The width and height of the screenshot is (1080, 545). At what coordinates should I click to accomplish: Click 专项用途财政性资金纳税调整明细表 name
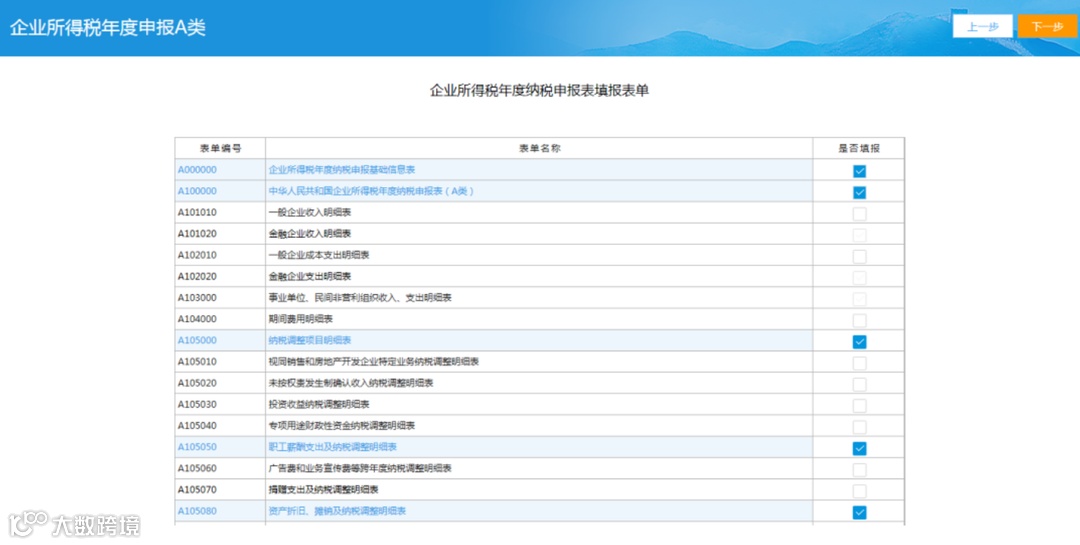click(x=342, y=426)
